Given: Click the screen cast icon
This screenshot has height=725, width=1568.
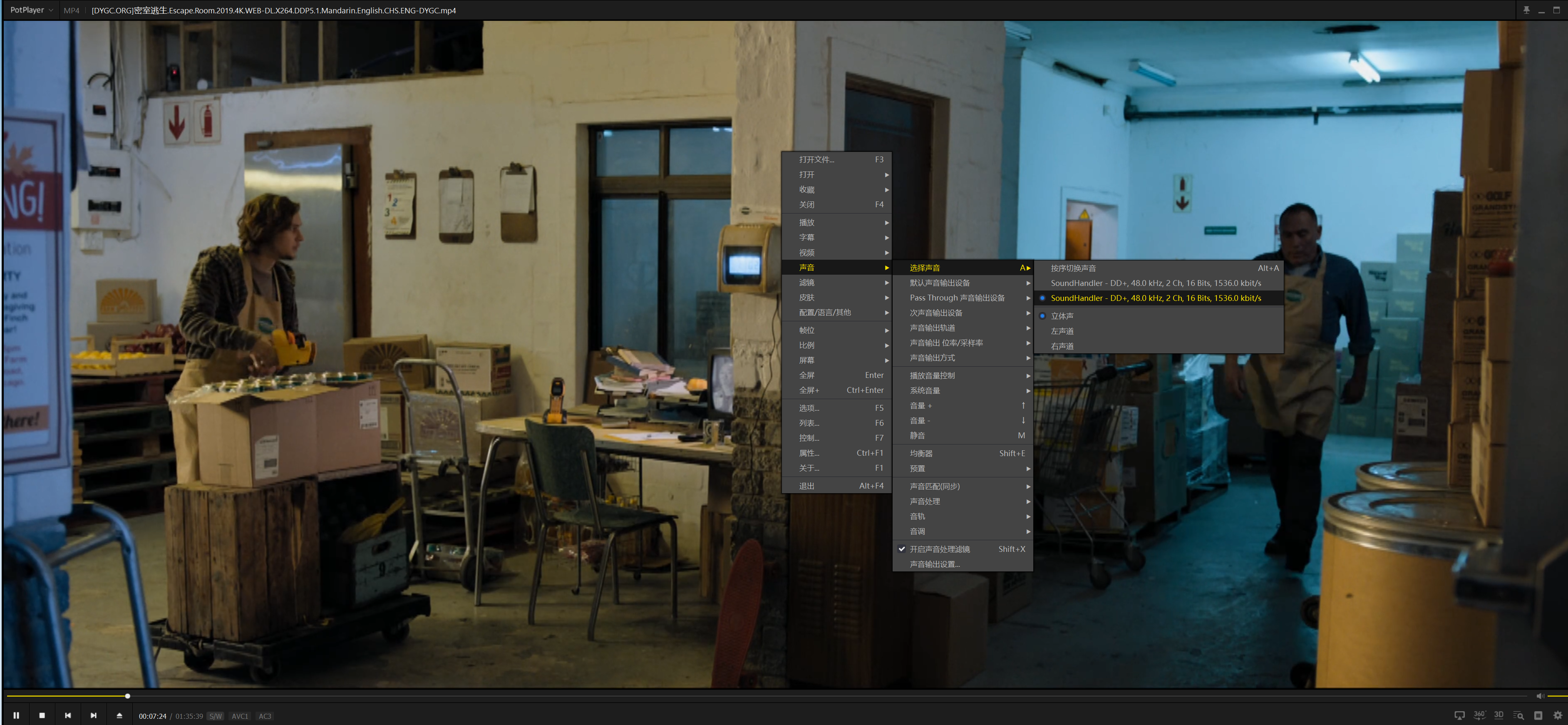Looking at the screenshot, I should coord(1460,715).
